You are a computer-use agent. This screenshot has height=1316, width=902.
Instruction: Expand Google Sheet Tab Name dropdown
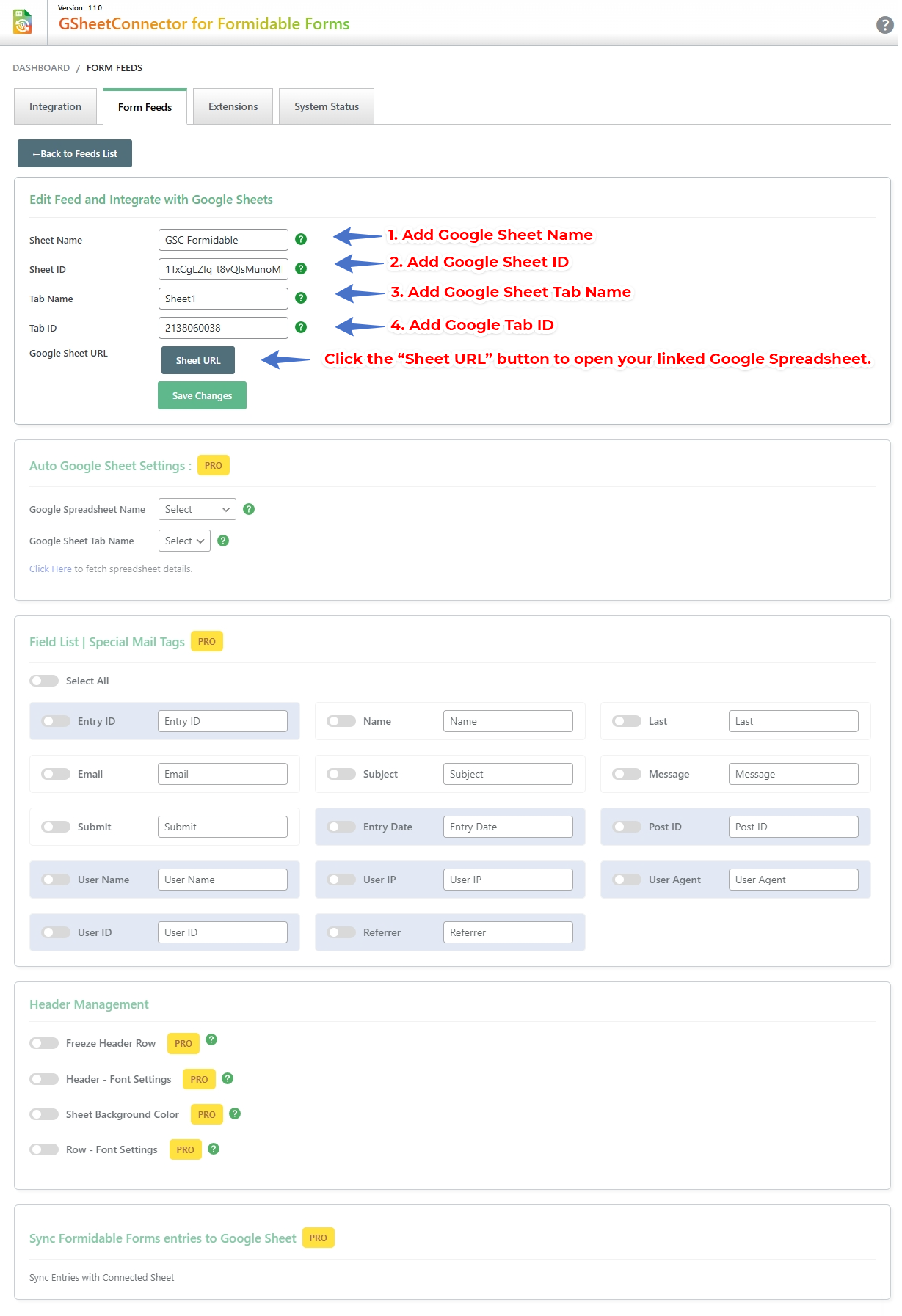(184, 541)
